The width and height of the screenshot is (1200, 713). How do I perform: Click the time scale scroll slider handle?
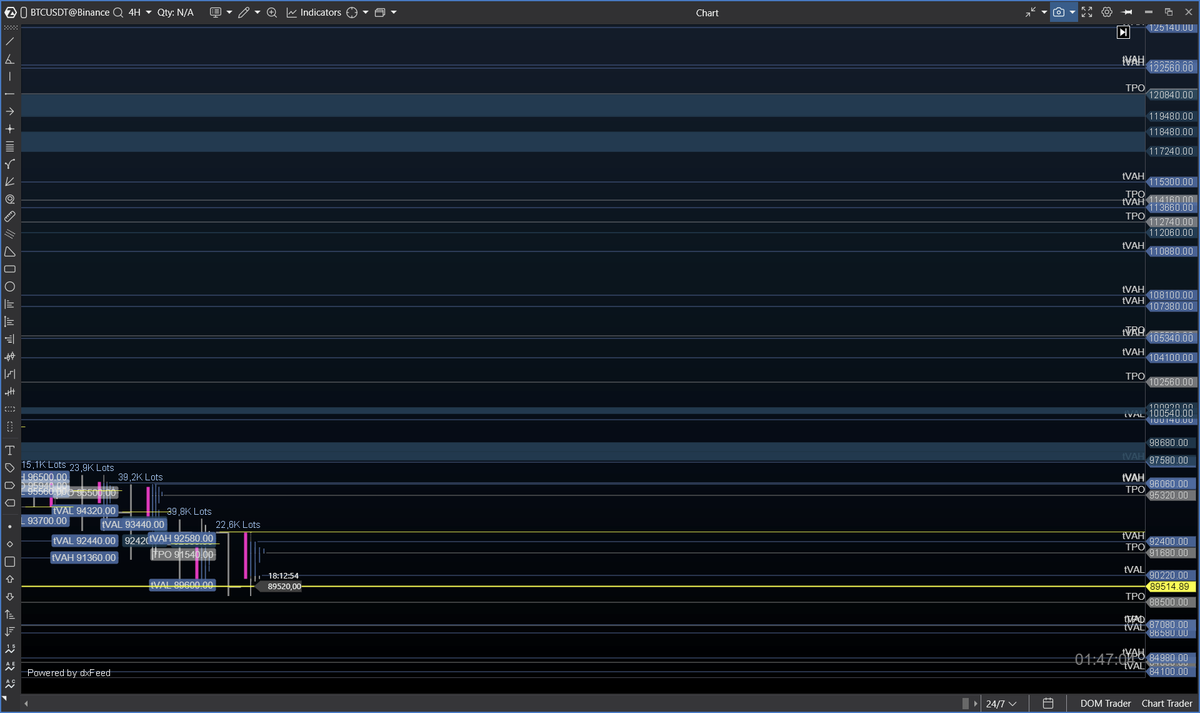coord(965,703)
